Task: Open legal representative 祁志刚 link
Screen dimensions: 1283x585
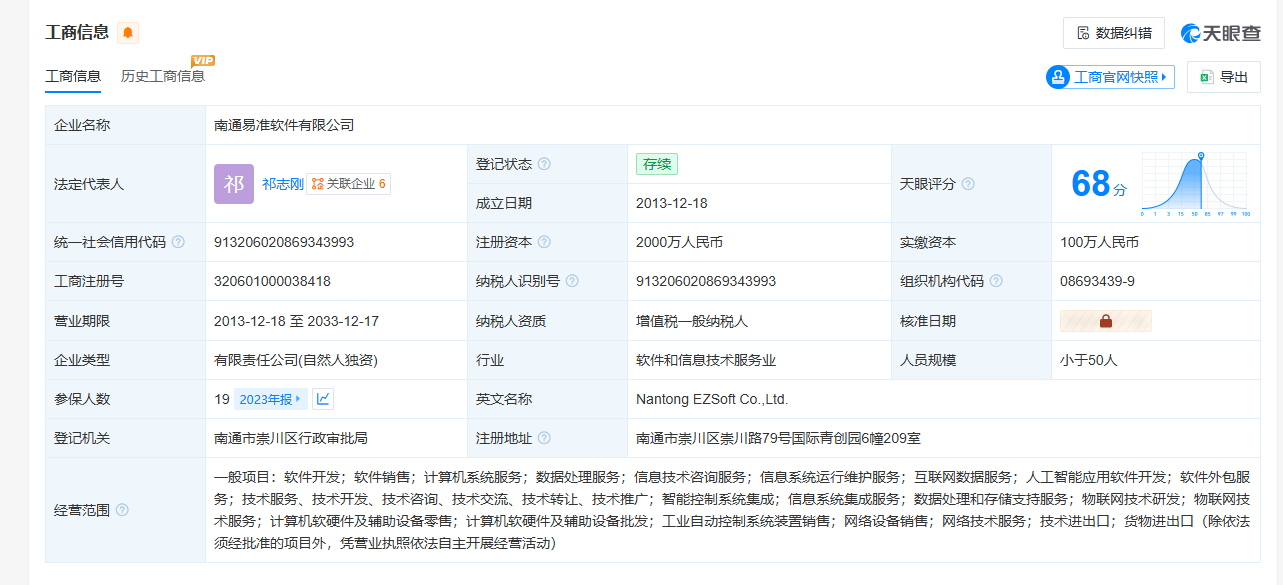Action: coord(282,184)
